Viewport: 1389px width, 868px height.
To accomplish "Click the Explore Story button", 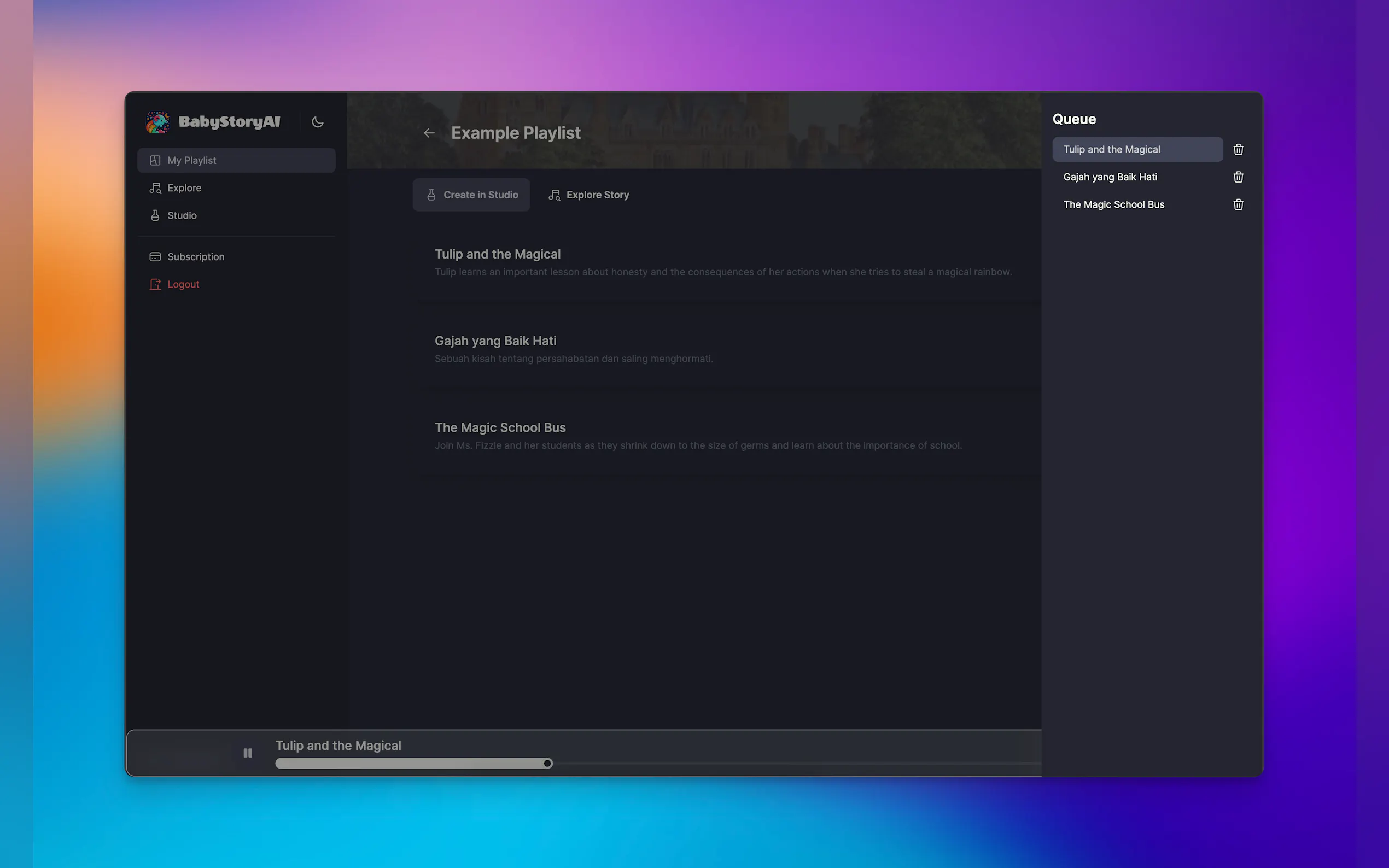I will point(588,195).
